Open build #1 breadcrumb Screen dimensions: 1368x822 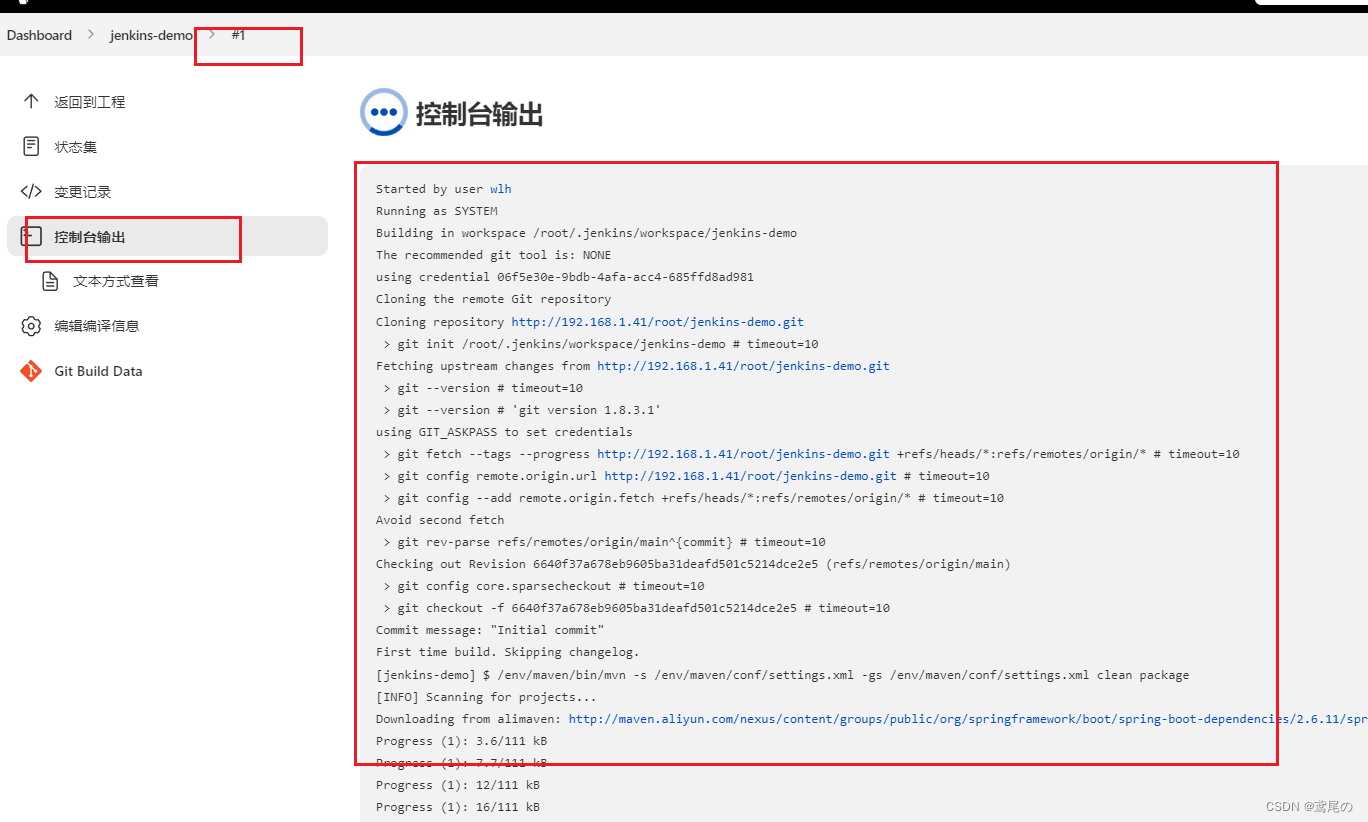click(x=238, y=35)
